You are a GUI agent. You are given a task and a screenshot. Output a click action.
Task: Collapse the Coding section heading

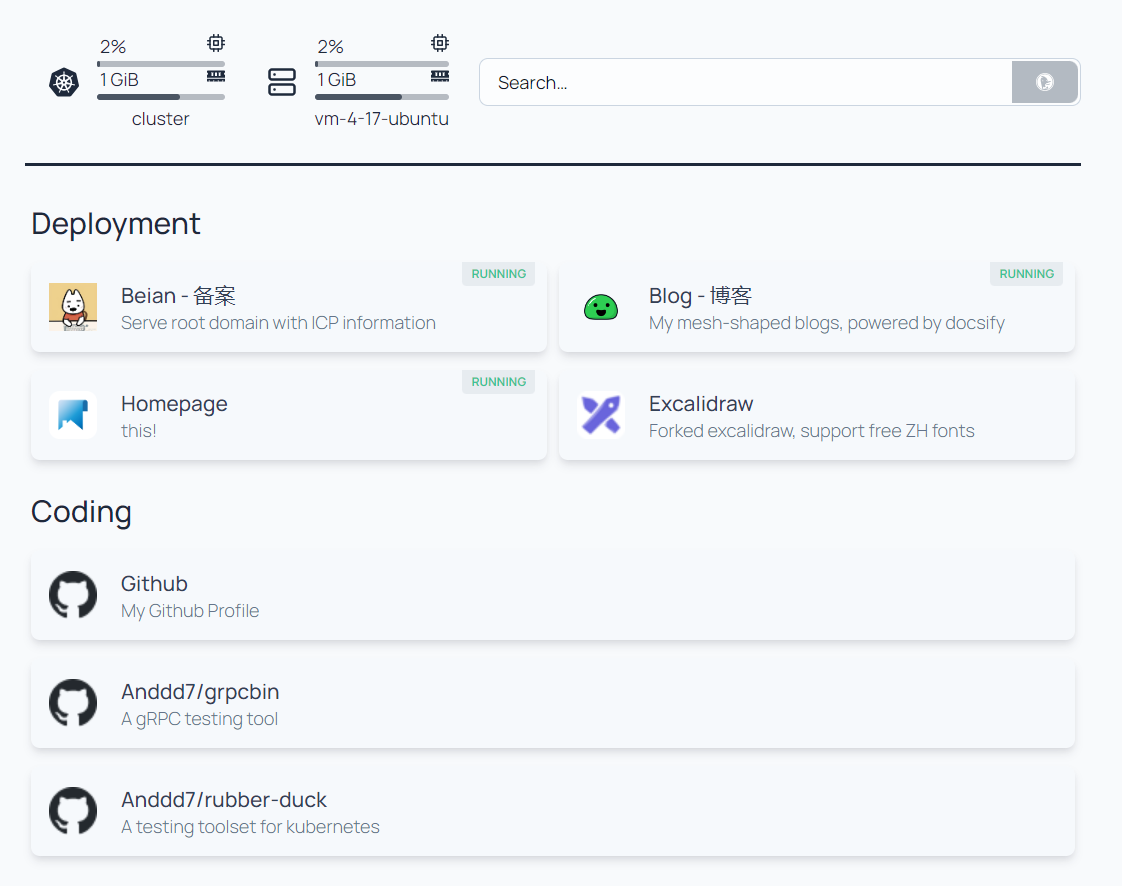[x=82, y=511]
